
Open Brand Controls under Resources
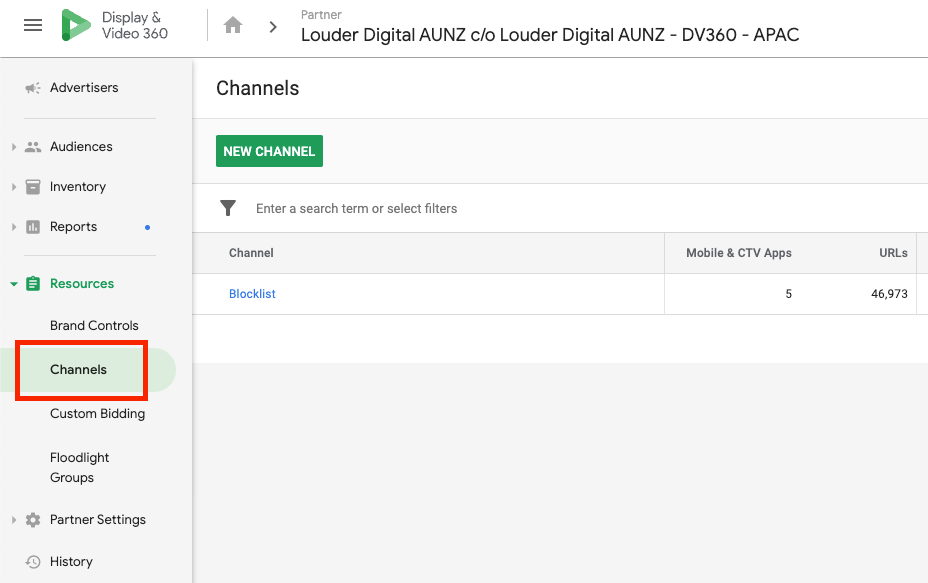point(94,326)
